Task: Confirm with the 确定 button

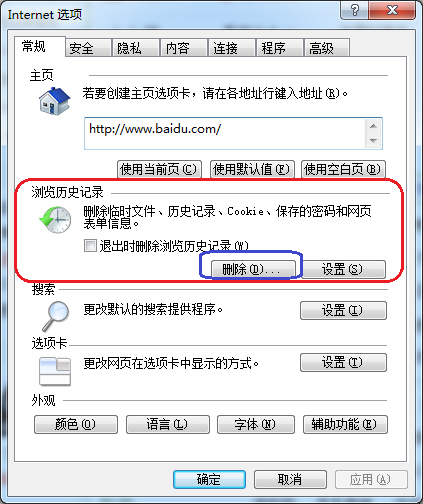Action: coord(209,479)
